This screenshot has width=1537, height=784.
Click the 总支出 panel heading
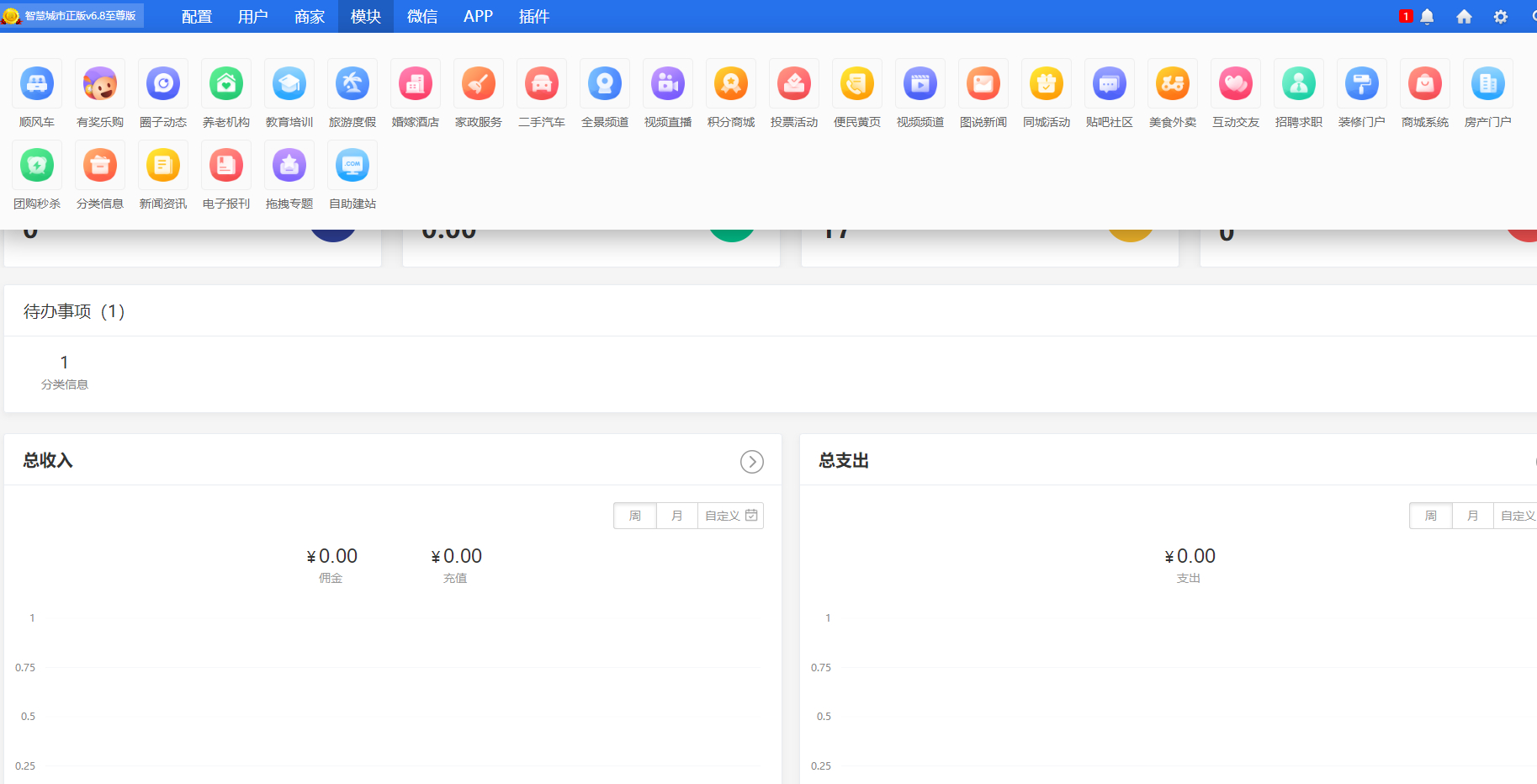844,460
